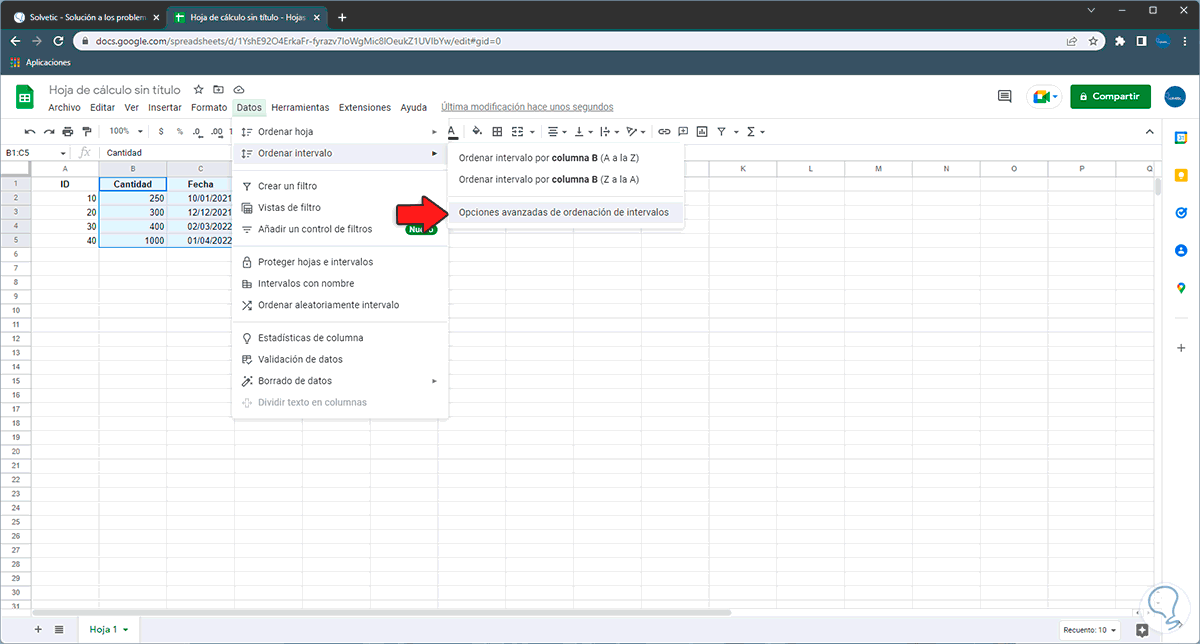This screenshot has height=644, width=1200.
Task: Click the Merge cells icon
Action: [x=517, y=131]
